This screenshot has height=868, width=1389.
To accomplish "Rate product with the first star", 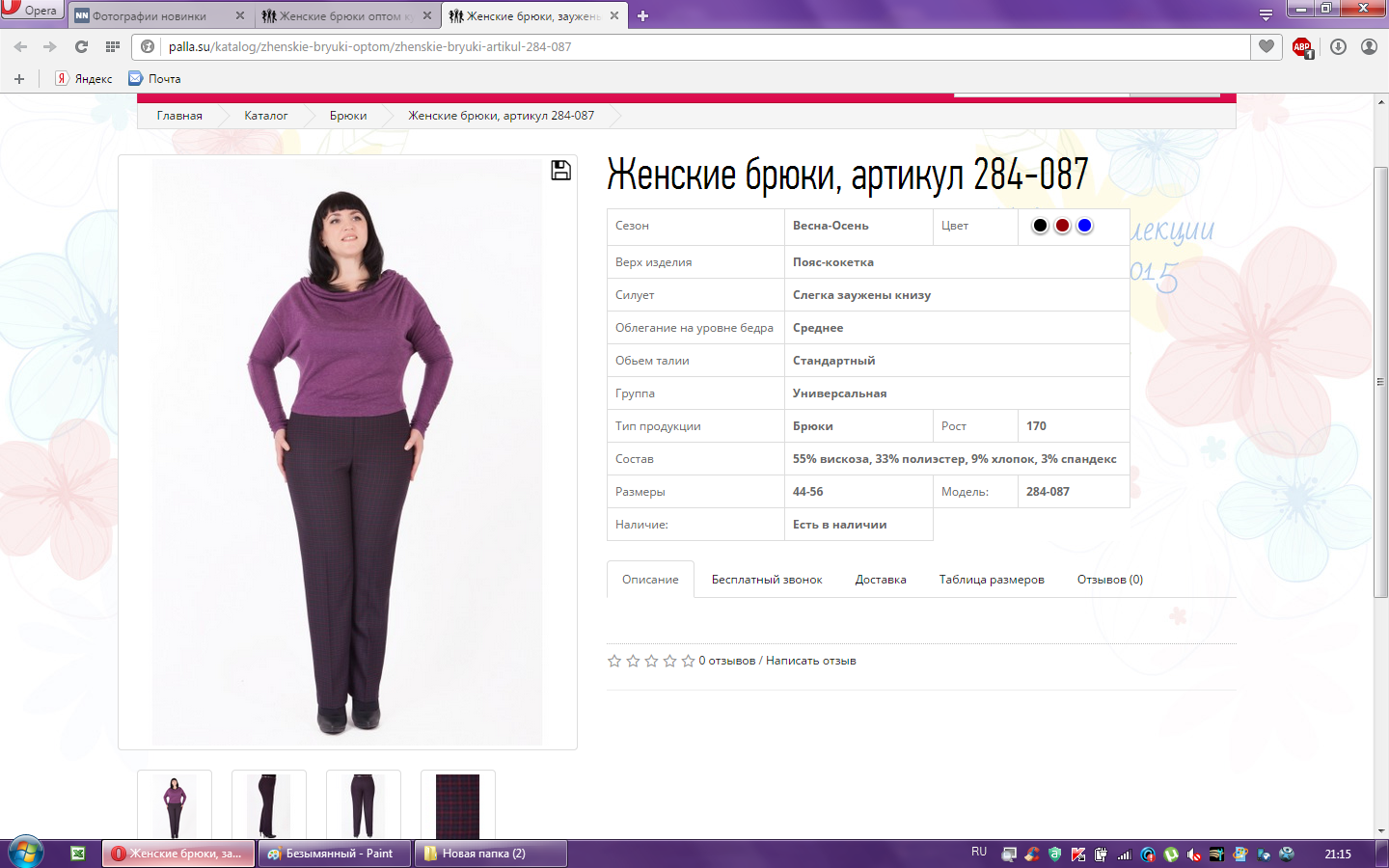I will [614, 661].
